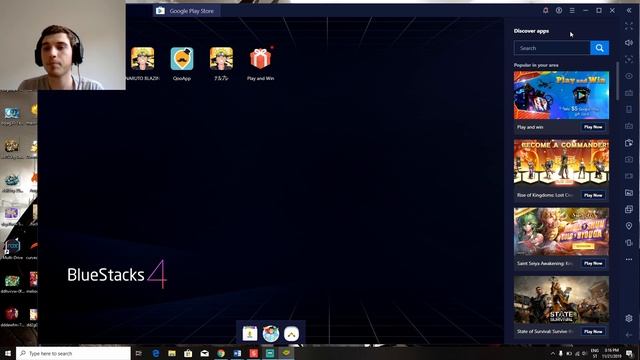Viewport: 640px width, 360px height.
Task: Toggle the eye icon in side toolbar
Action: [x=629, y=76]
